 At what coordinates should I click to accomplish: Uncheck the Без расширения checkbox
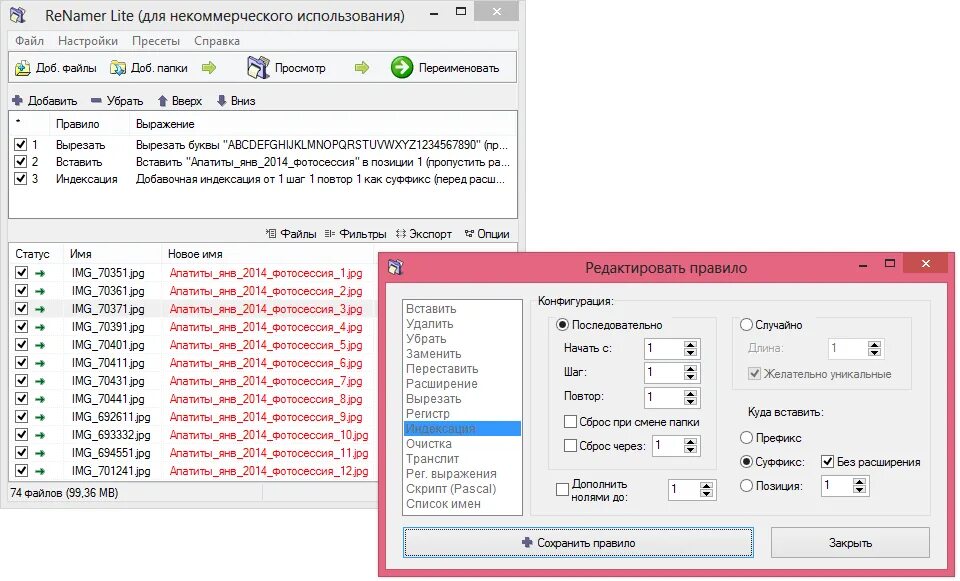[827, 462]
